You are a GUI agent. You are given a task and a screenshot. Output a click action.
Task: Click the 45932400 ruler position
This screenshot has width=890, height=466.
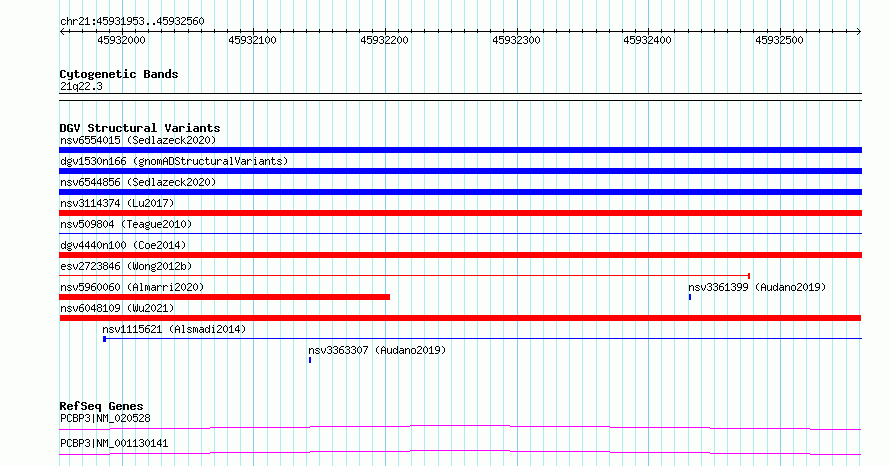(x=648, y=40)
